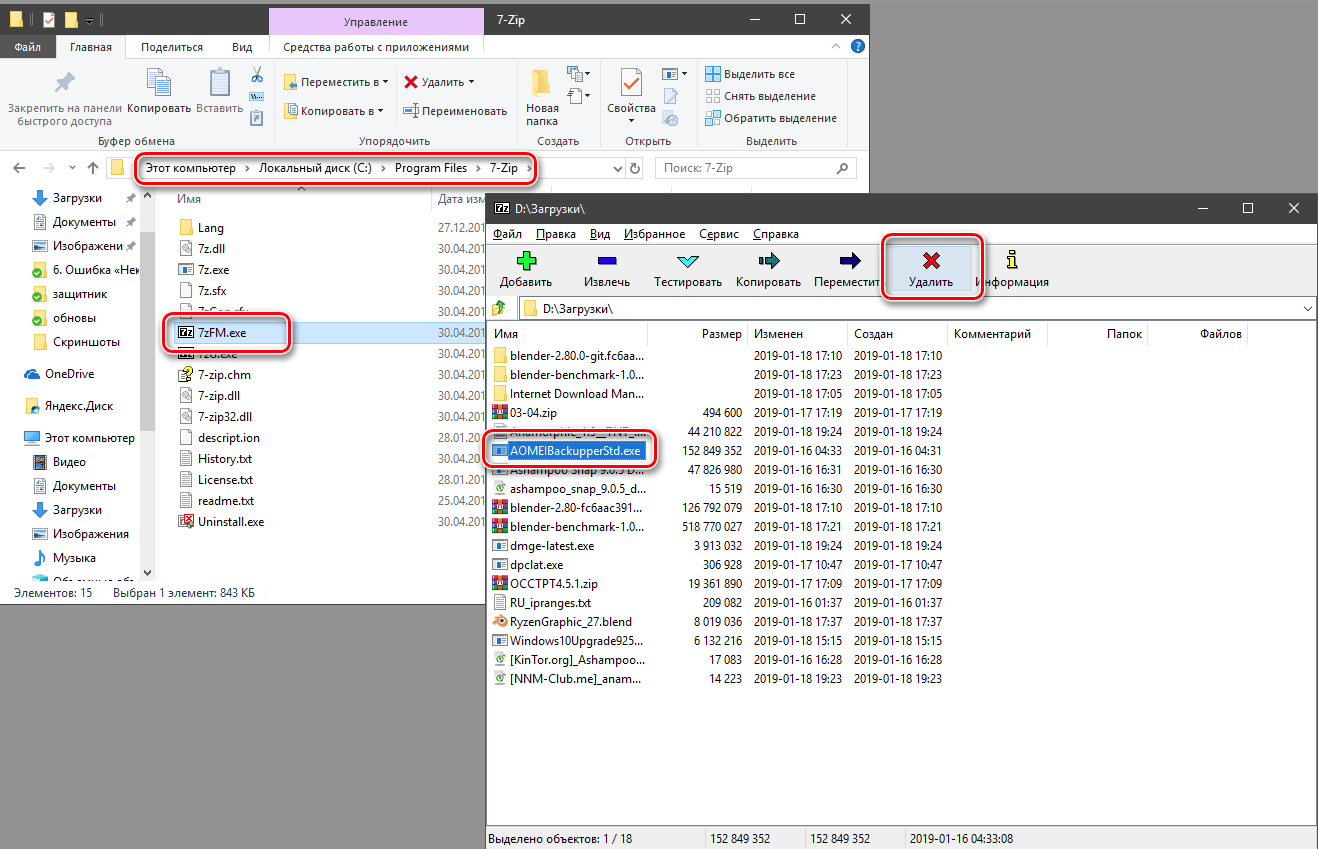Switch to Поделиться tab in Explorer
This screenshot has height=849, width=1318.
pyautogui.click(x=172, y=47)
